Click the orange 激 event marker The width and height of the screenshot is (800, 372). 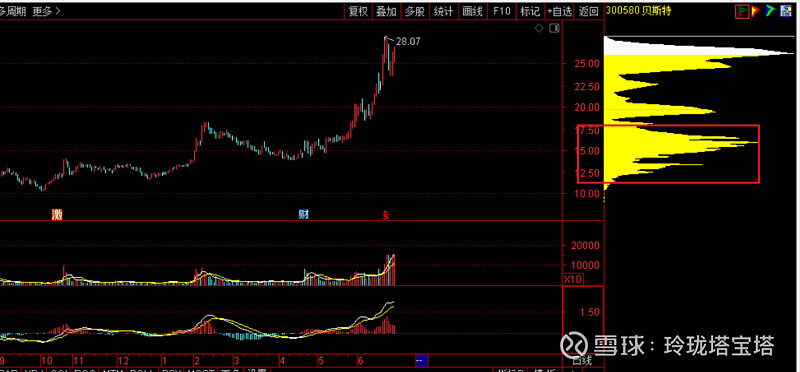pyautogui.click(x=57, y=214)
